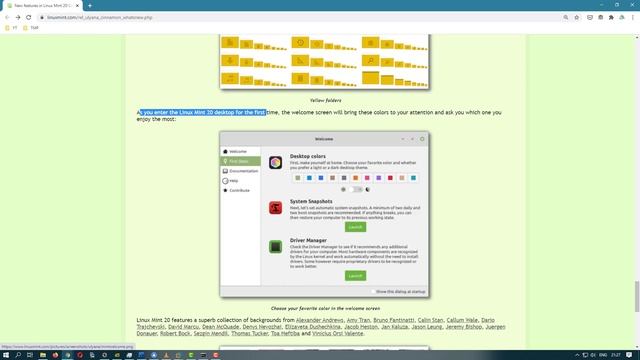Click the page's vertical scrollbar thumb

(637, 297)
